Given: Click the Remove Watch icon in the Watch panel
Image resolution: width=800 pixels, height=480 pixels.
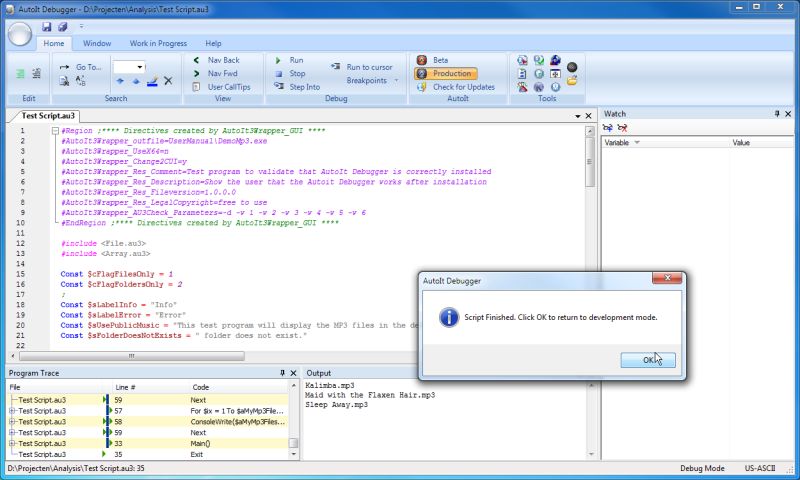Looking at the screenshot, I should coord(622,128).
